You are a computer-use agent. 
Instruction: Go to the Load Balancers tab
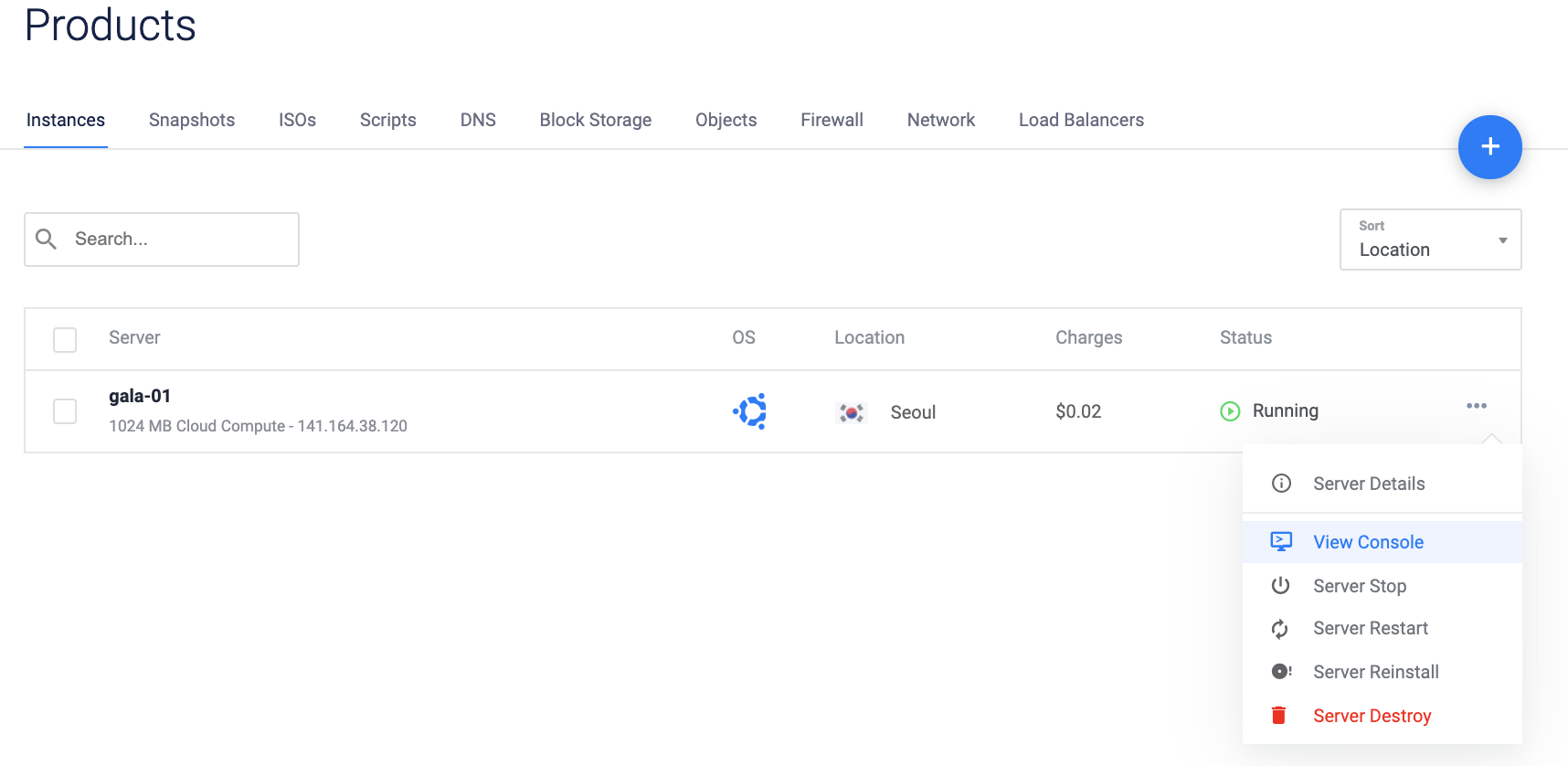1082,120
